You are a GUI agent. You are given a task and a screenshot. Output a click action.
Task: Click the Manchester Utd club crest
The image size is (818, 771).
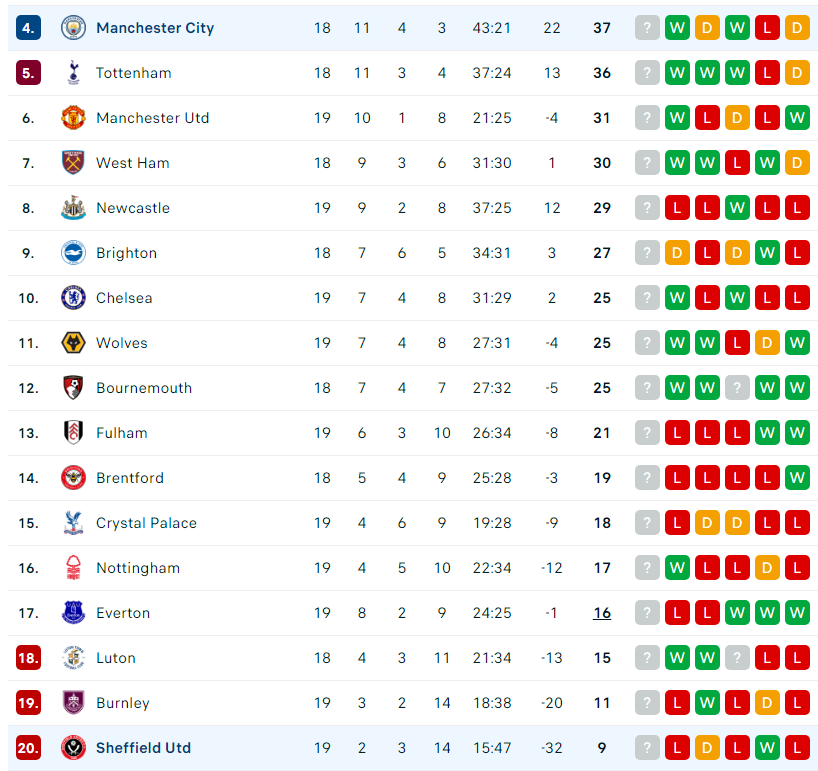[73, 118]
